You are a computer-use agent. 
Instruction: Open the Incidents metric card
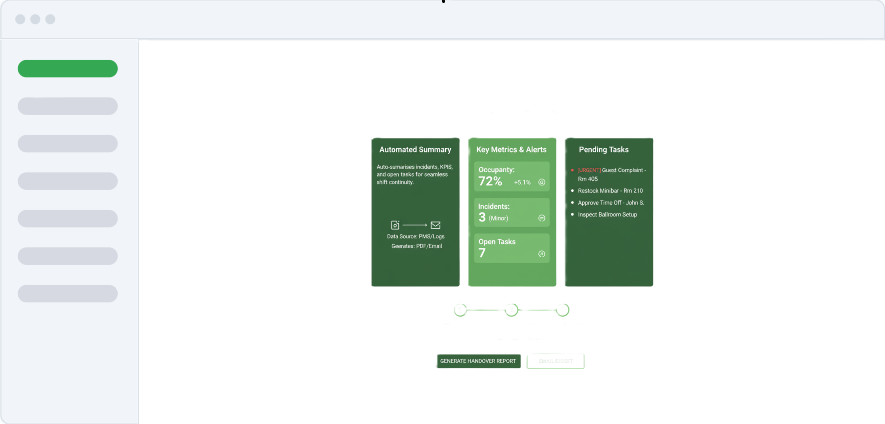pos(512,212)
